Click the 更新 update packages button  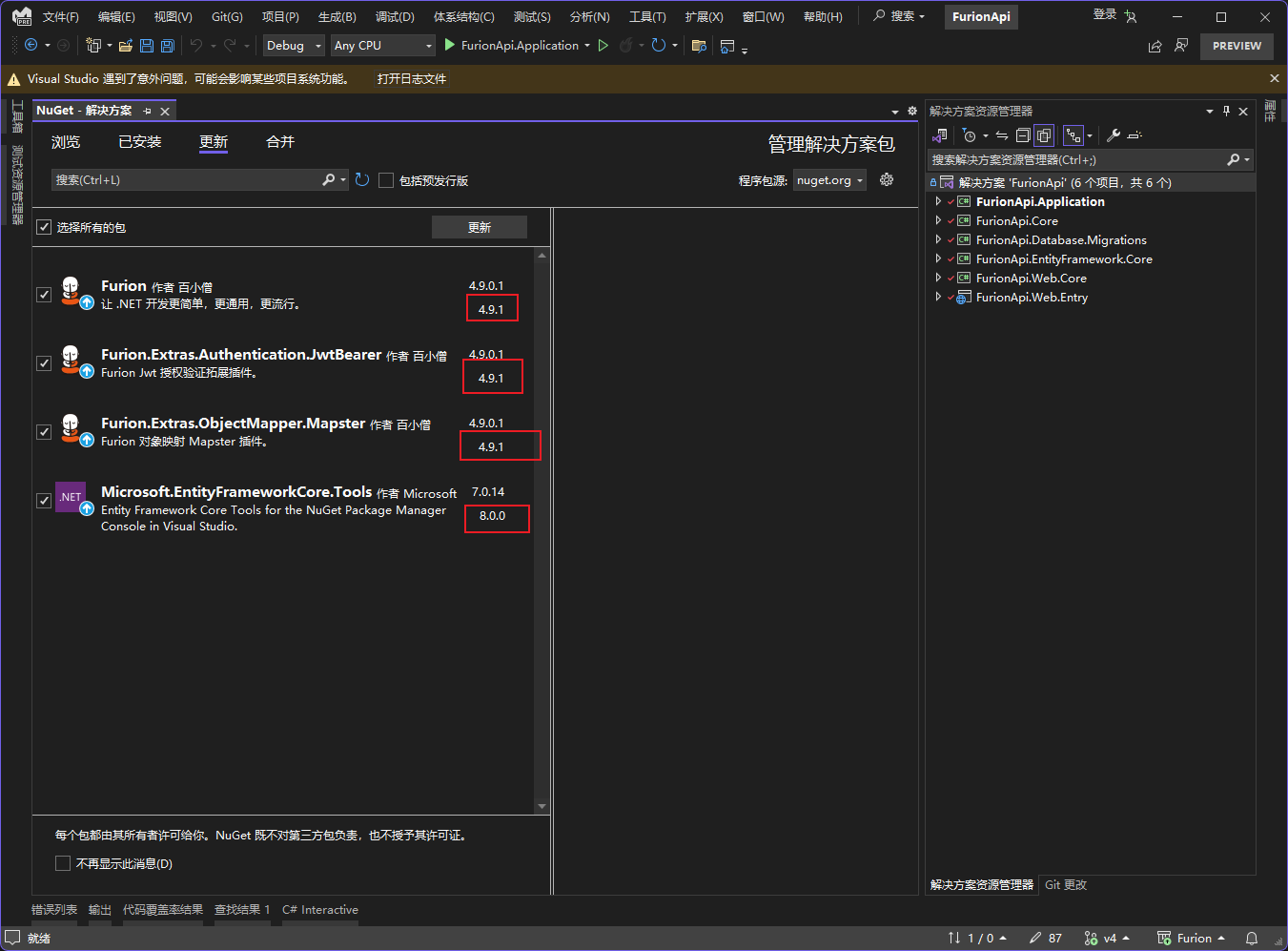[479, 227]
